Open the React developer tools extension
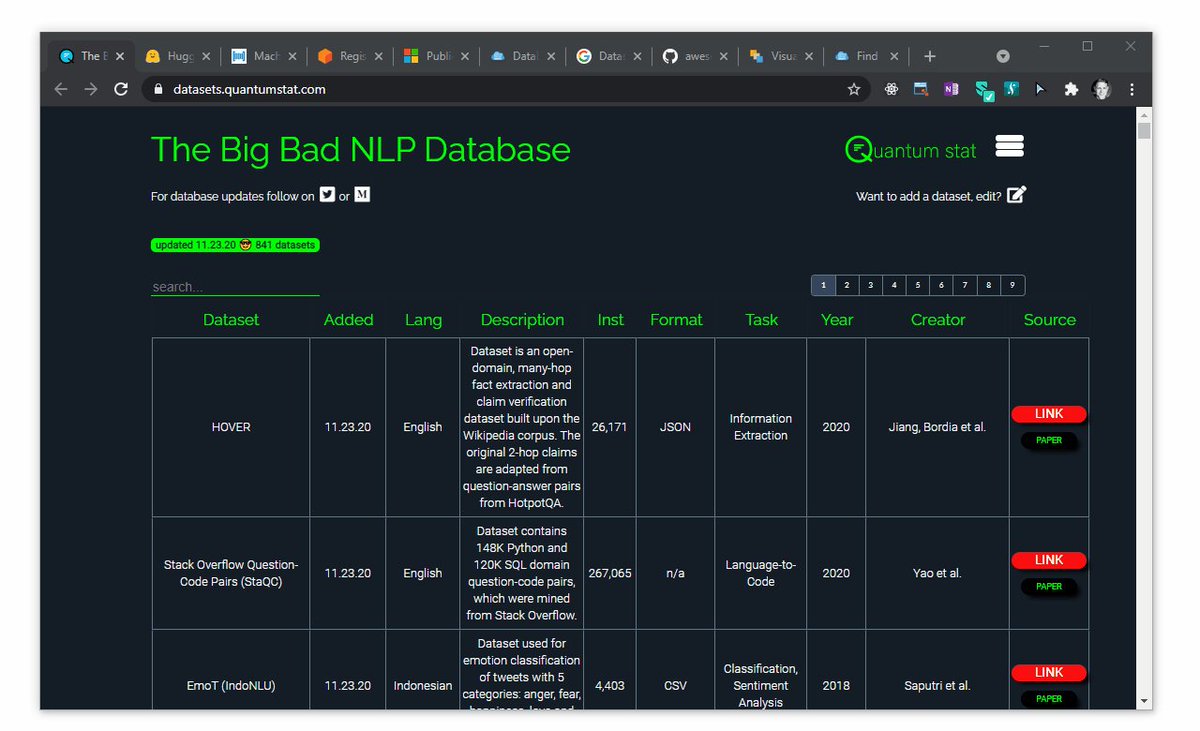This screenshot has height=731, width=1200. pos(891,89)
